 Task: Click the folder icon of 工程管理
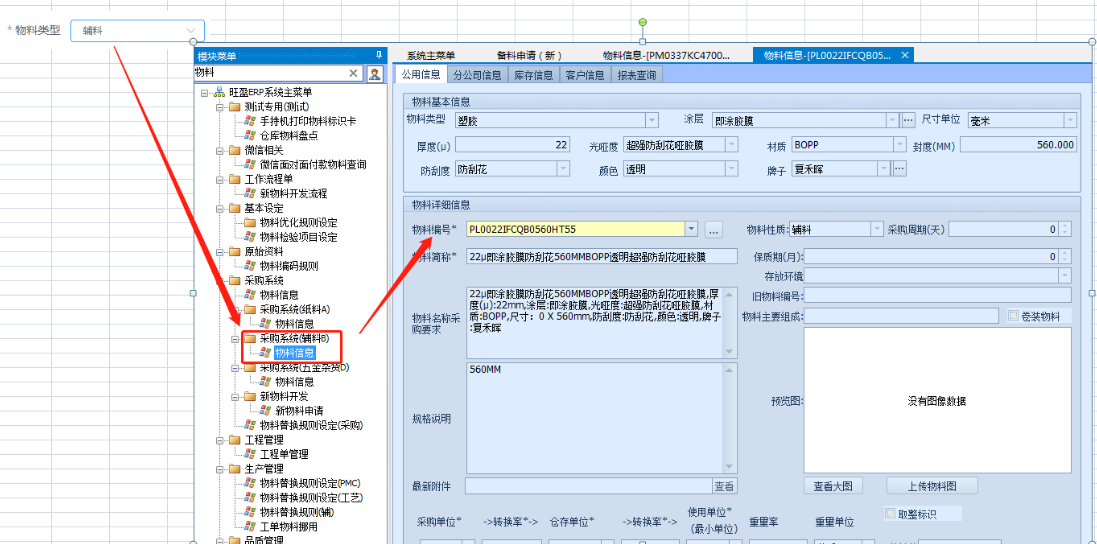click(234, 440)
